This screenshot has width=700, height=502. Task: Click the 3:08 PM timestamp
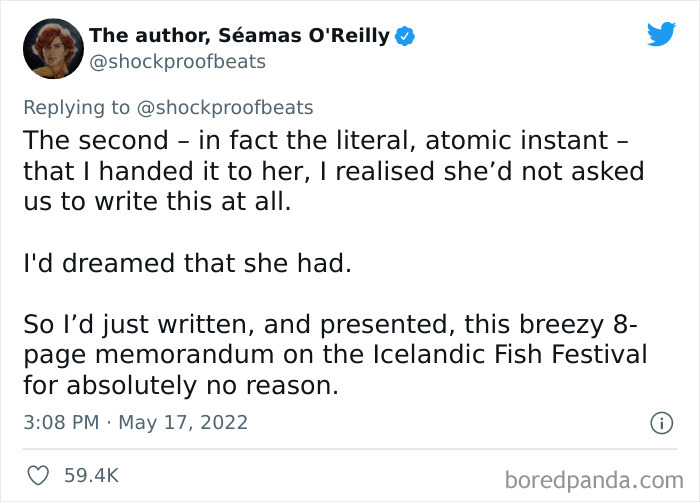[x=60, y=423]
